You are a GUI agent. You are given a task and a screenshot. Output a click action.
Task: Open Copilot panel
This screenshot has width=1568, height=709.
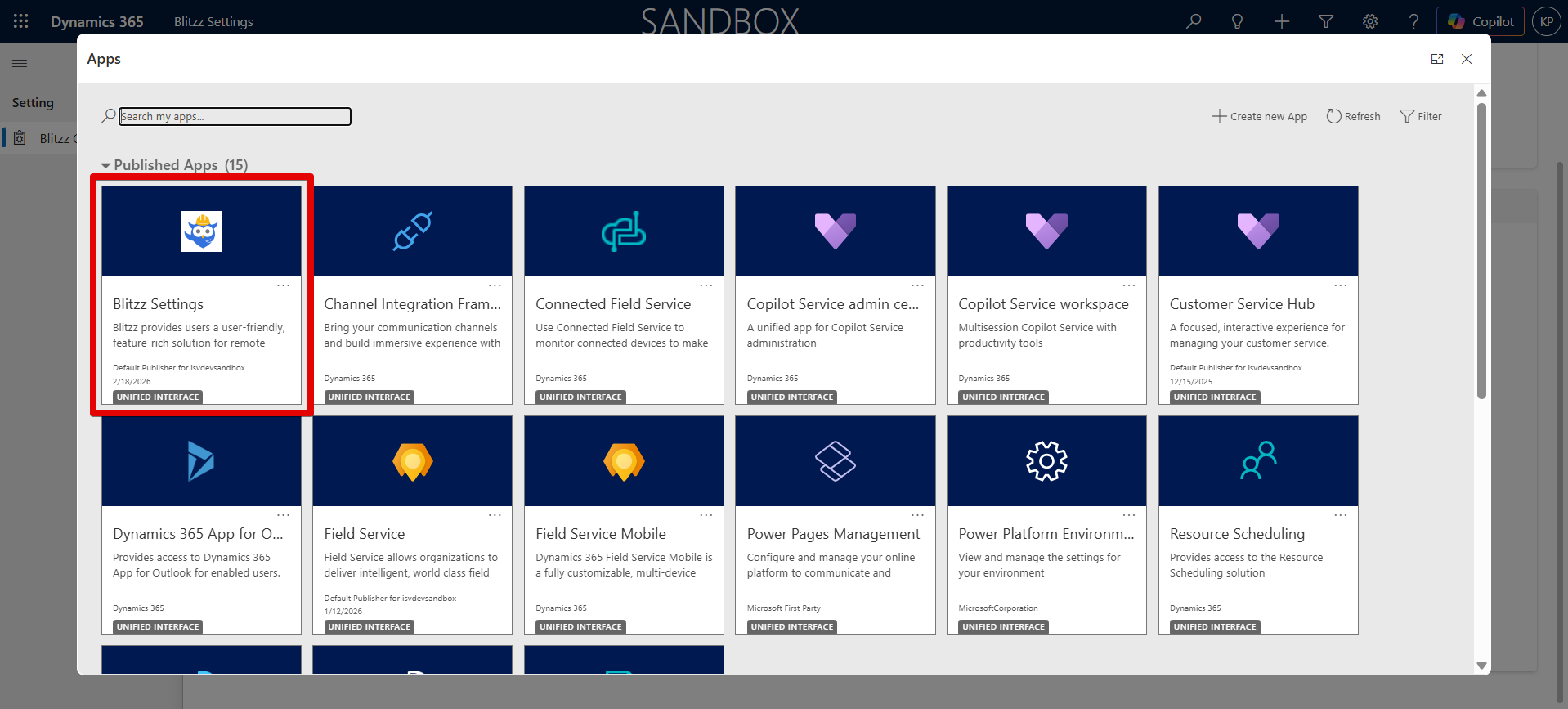click(x=1481, y=21)
